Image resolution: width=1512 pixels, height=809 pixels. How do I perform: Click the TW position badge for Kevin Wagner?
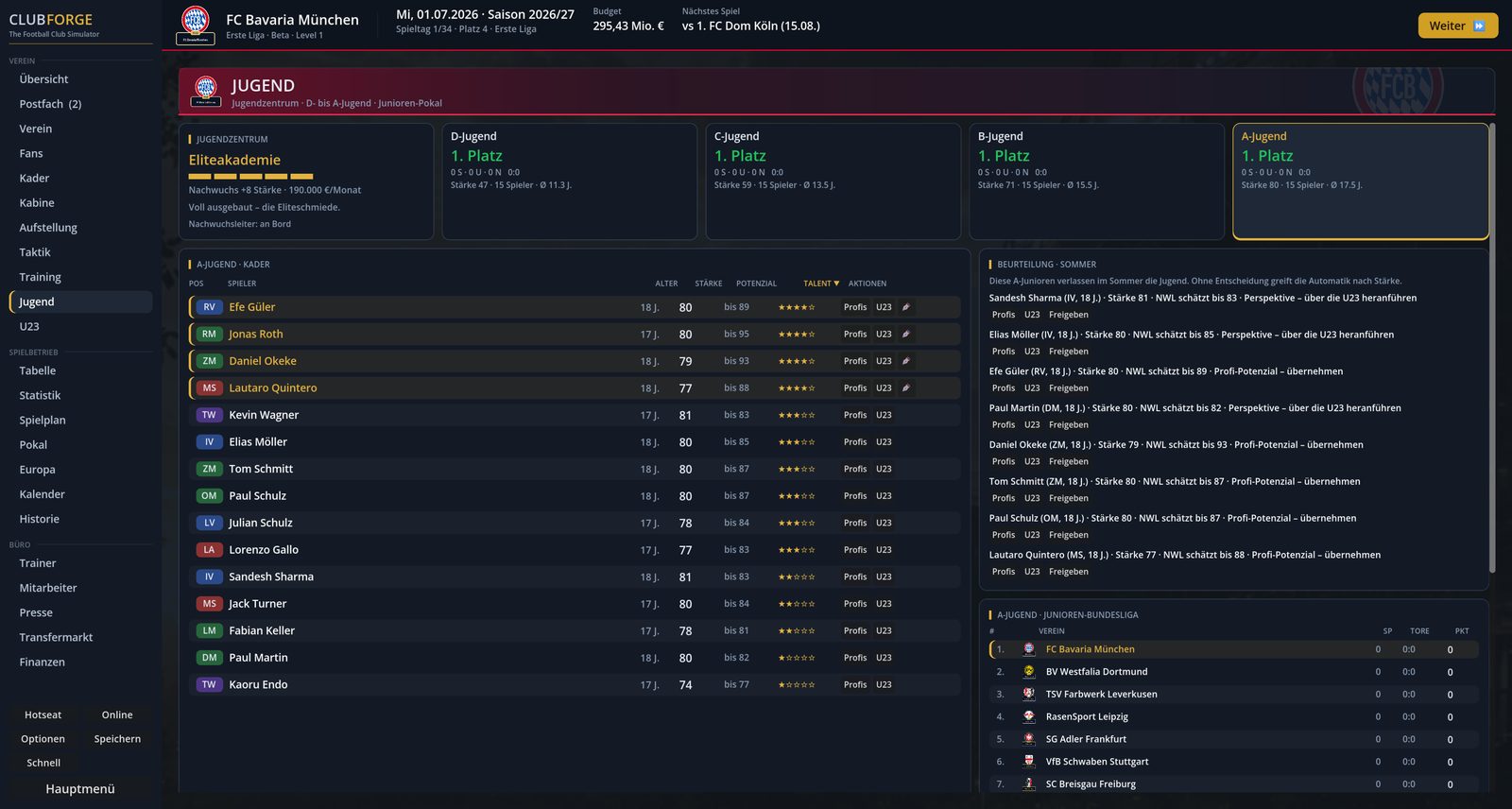209,415
